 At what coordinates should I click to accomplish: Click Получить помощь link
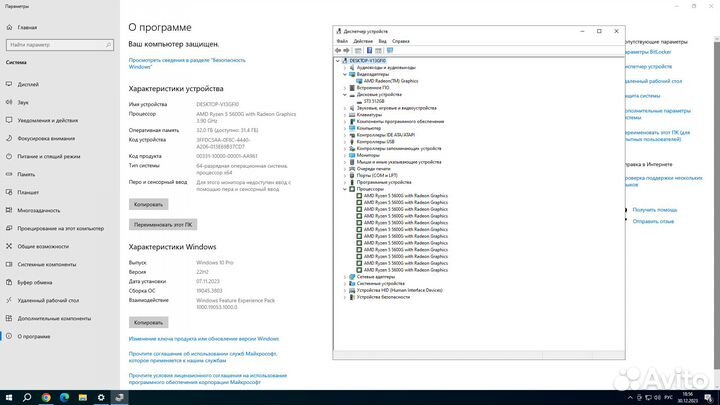tap(655, 210)
